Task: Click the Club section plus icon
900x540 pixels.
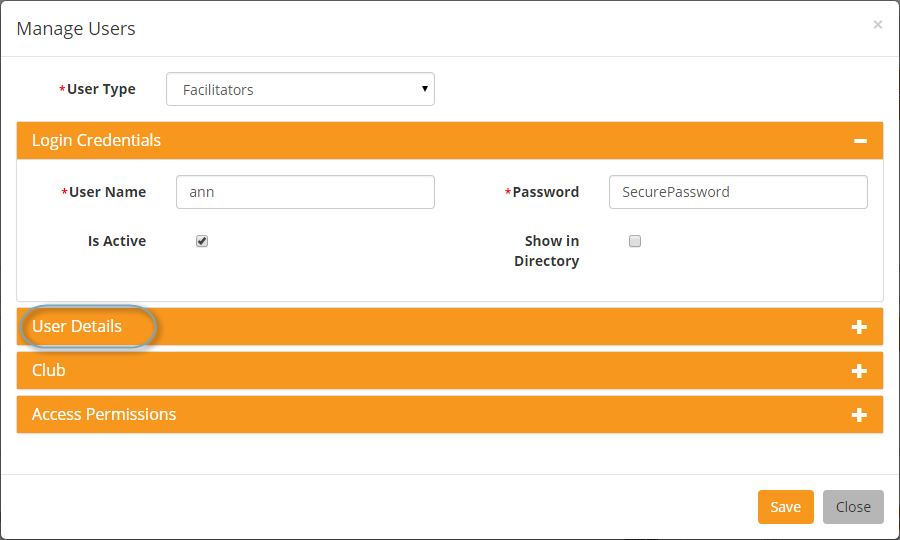Action: [859, 371]
